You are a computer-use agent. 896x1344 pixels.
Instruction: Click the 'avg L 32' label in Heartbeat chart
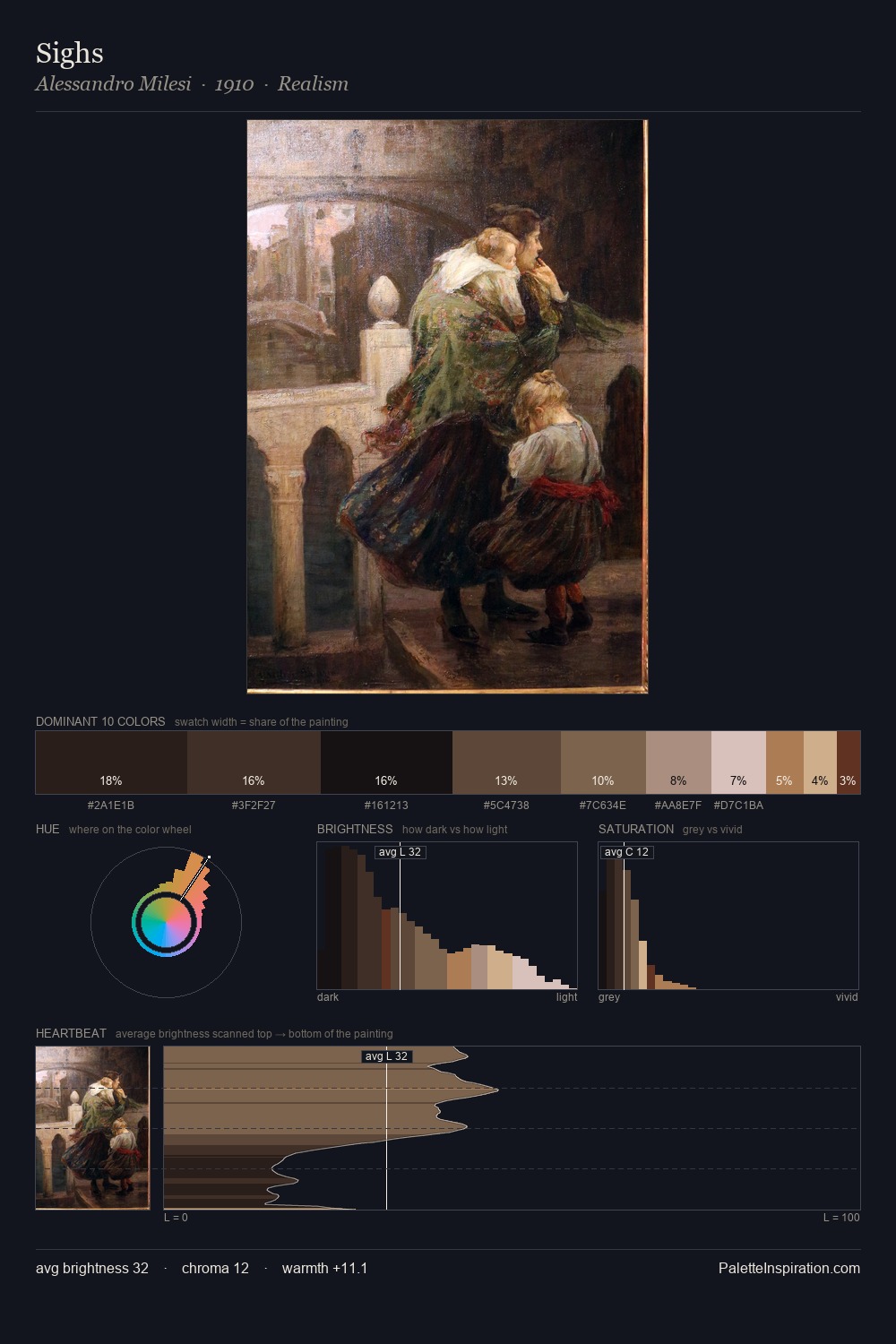[386, 1056]
